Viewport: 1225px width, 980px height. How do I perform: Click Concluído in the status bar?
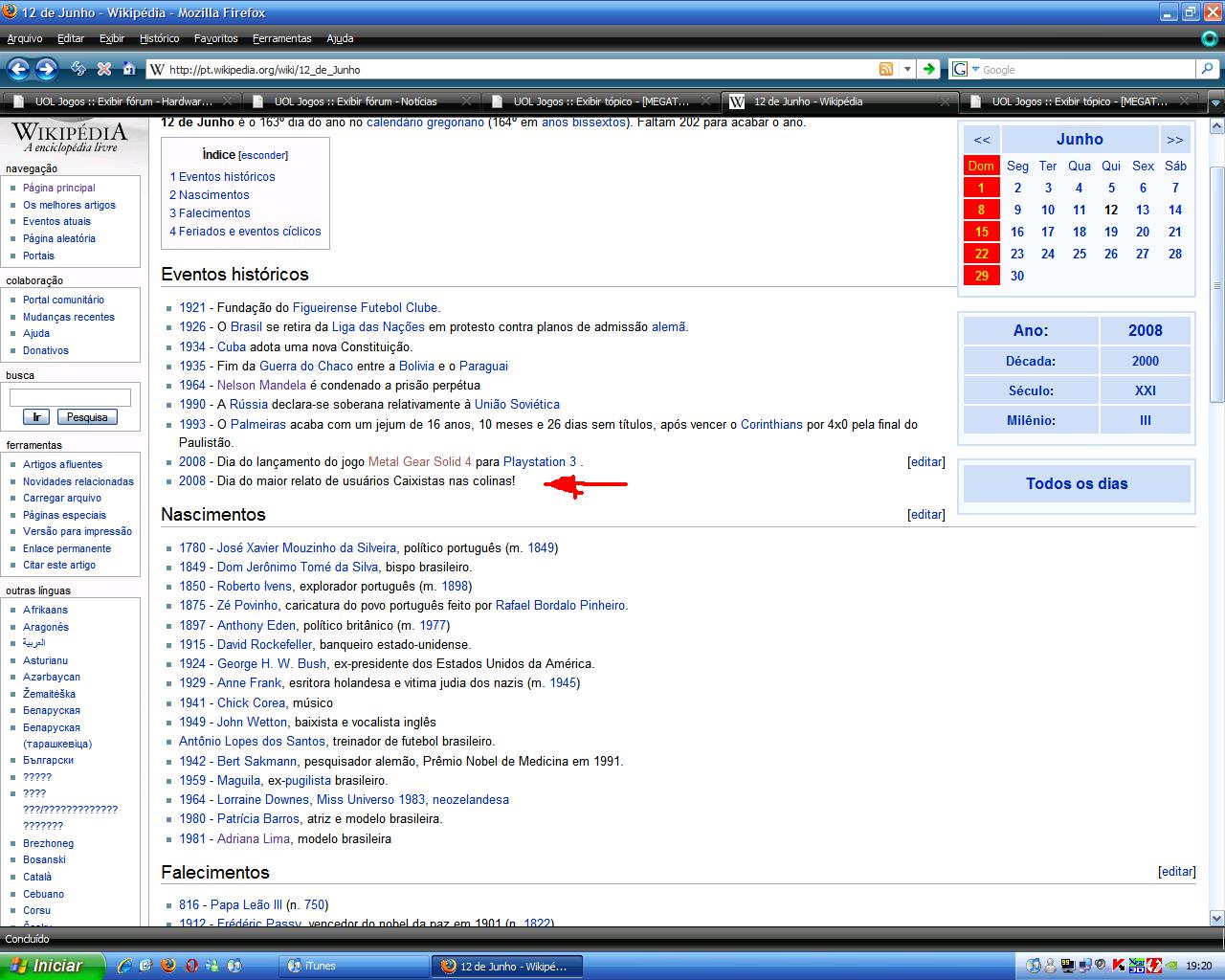click(x=28, y=939)
